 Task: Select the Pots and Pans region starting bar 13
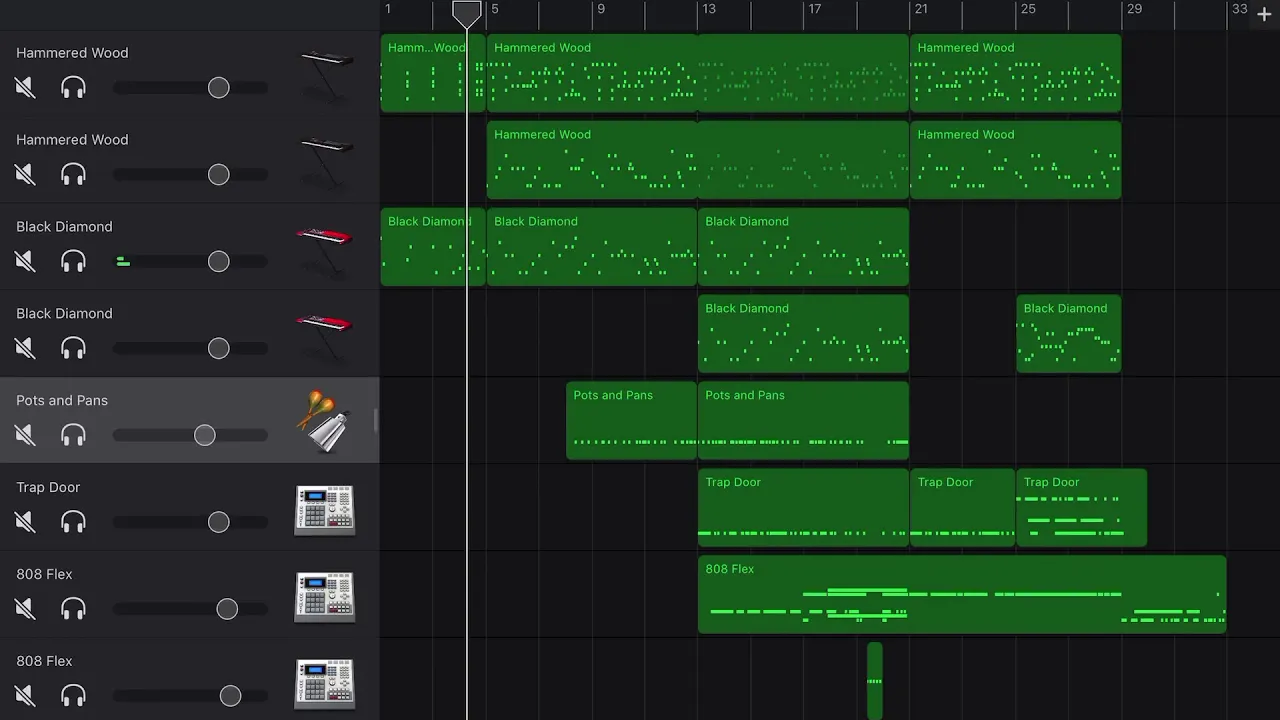coord(803,421)
